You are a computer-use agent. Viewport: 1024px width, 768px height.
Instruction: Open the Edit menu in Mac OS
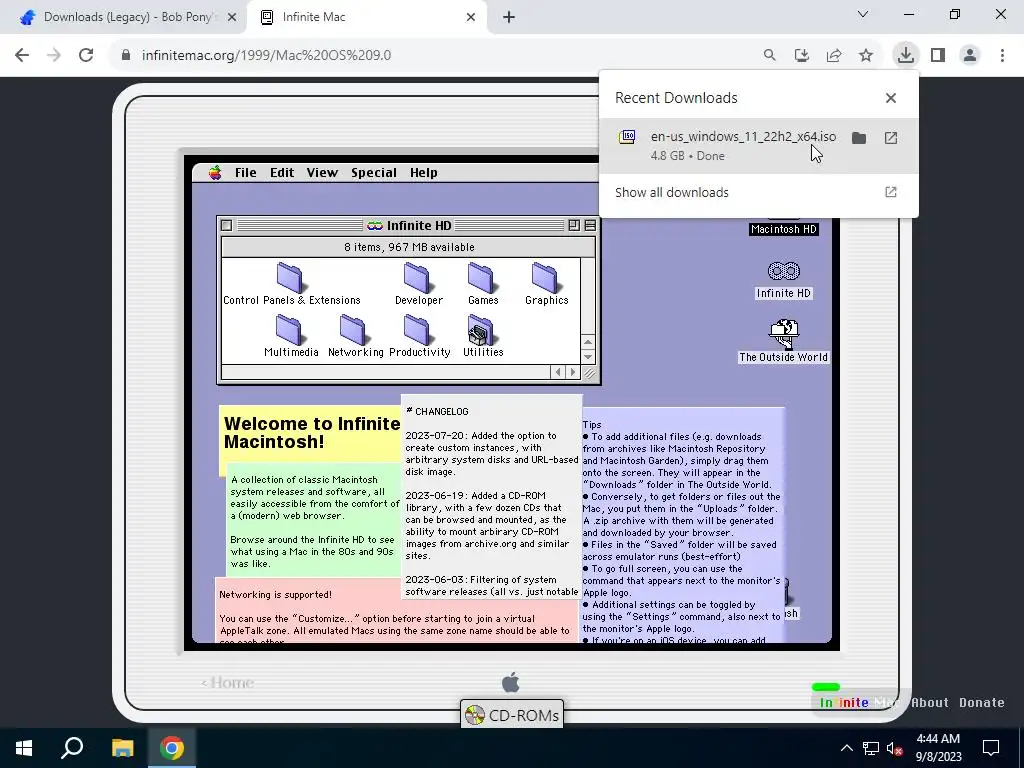282,172
